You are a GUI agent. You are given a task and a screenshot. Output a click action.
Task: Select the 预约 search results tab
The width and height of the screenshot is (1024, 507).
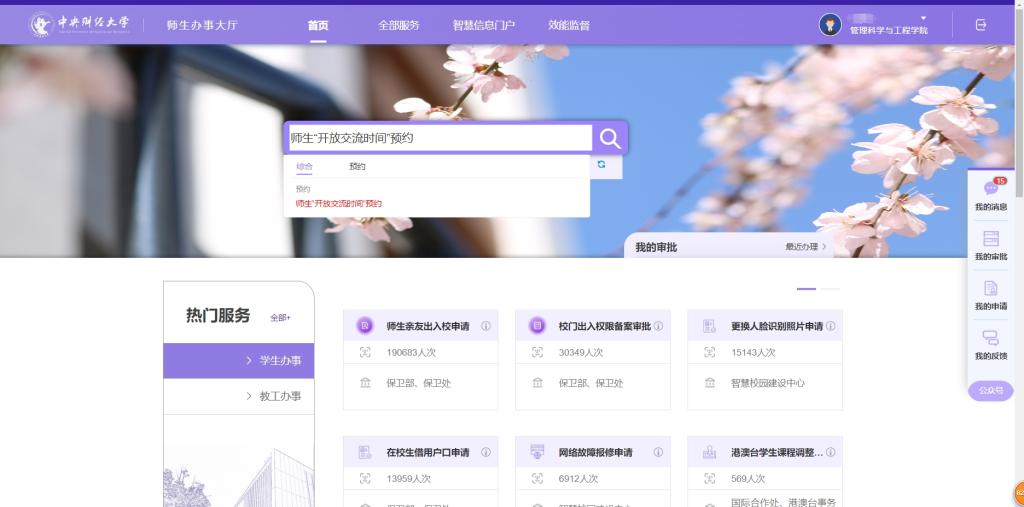pyautogui.click(x=357, y=166)
